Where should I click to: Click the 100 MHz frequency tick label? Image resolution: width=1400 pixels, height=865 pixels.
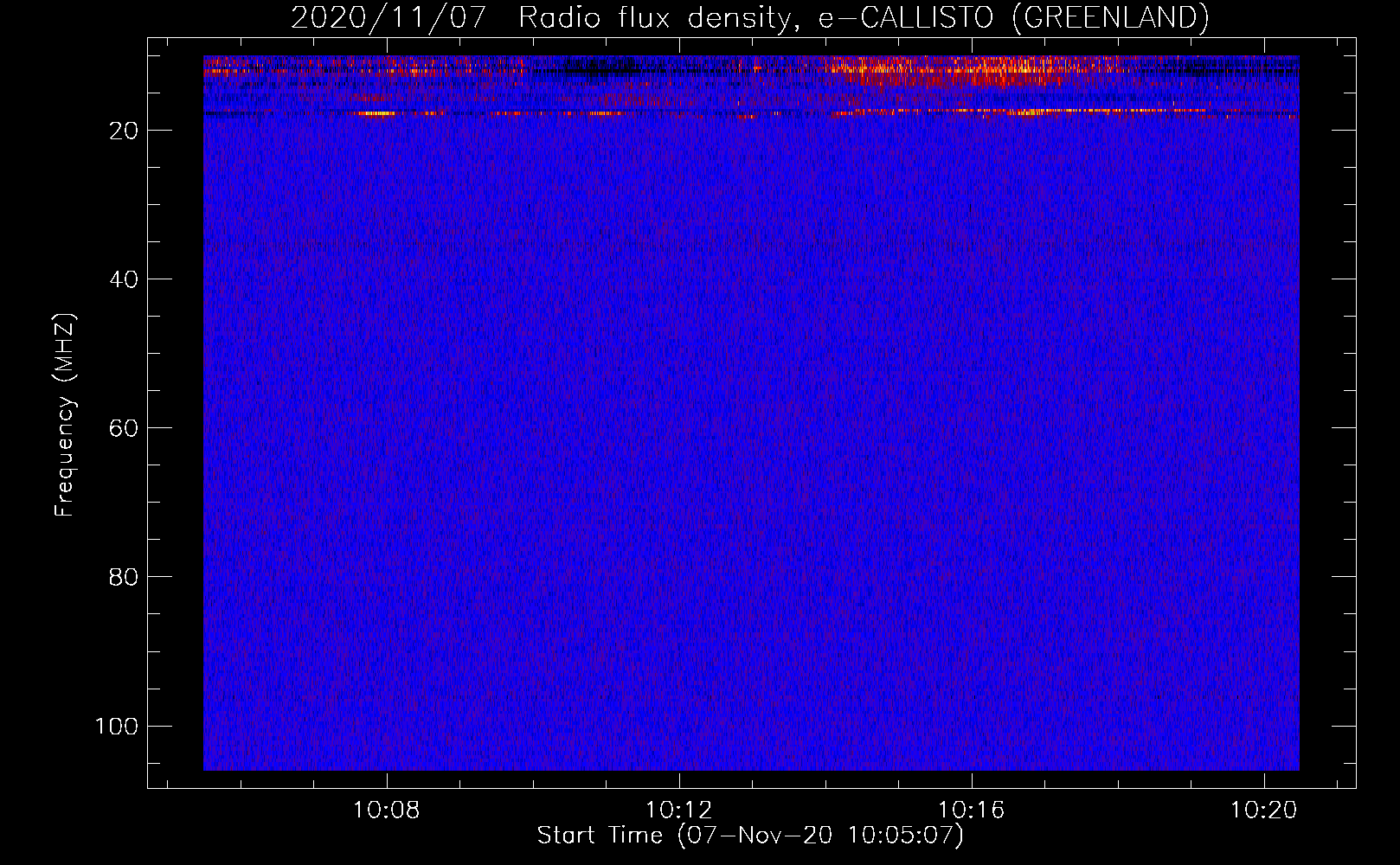tap(117, 726)
